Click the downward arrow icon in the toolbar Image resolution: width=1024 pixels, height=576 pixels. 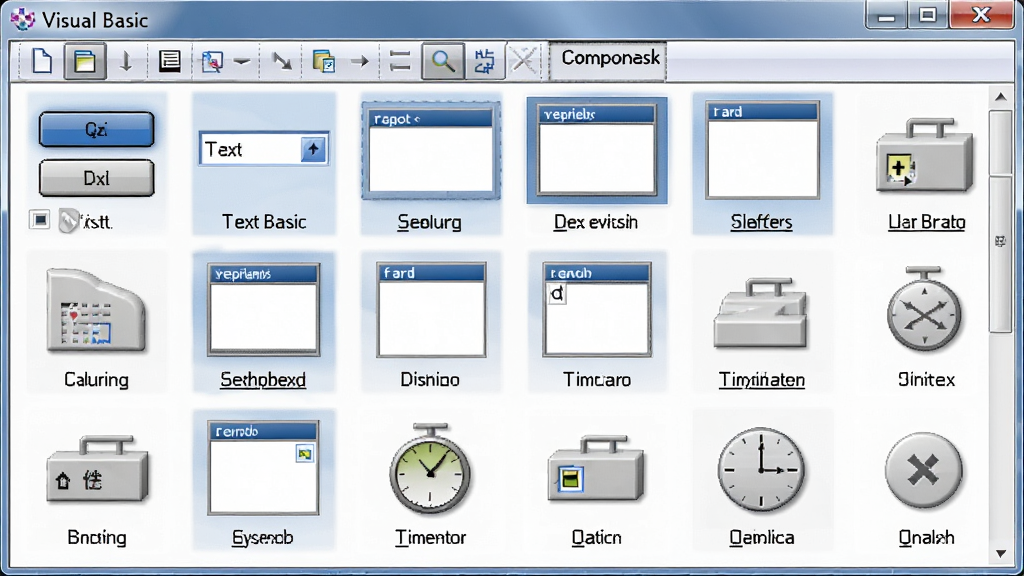pyautogui.click(x=126, y=61)
